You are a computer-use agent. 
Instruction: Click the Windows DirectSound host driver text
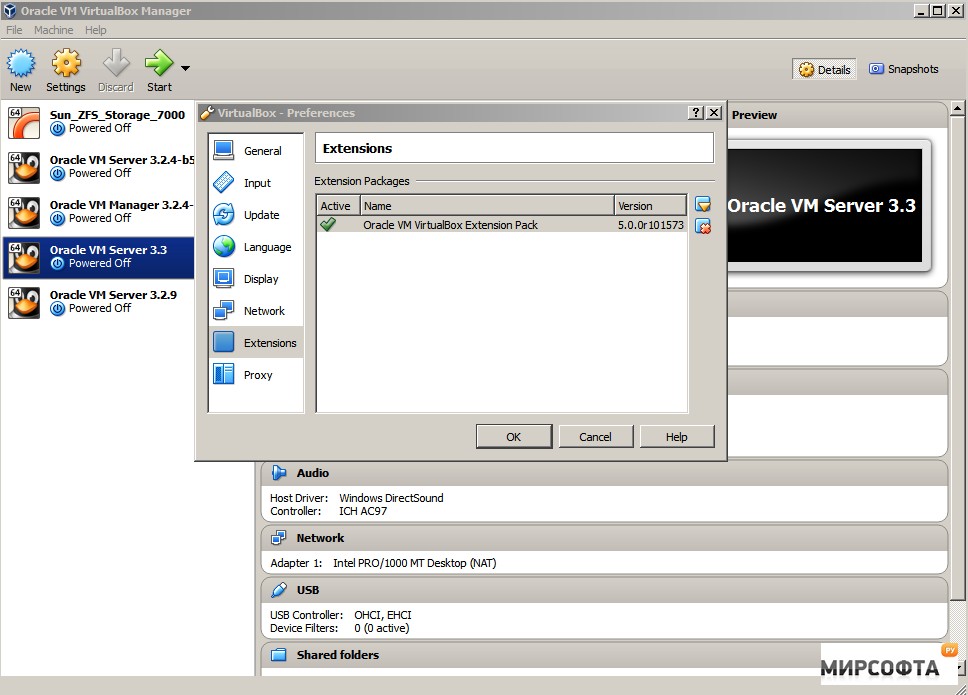click(391, 497)
